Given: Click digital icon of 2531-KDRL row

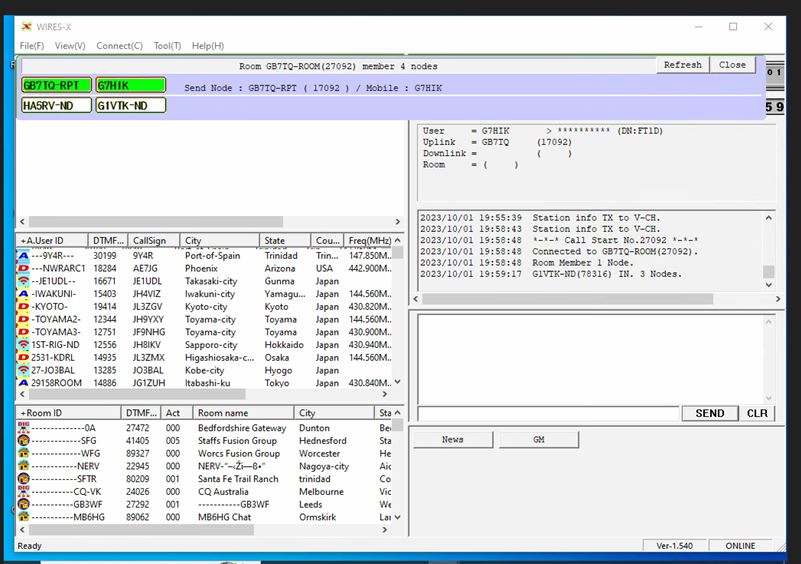Looking at the screenshot, I should 23,358.
